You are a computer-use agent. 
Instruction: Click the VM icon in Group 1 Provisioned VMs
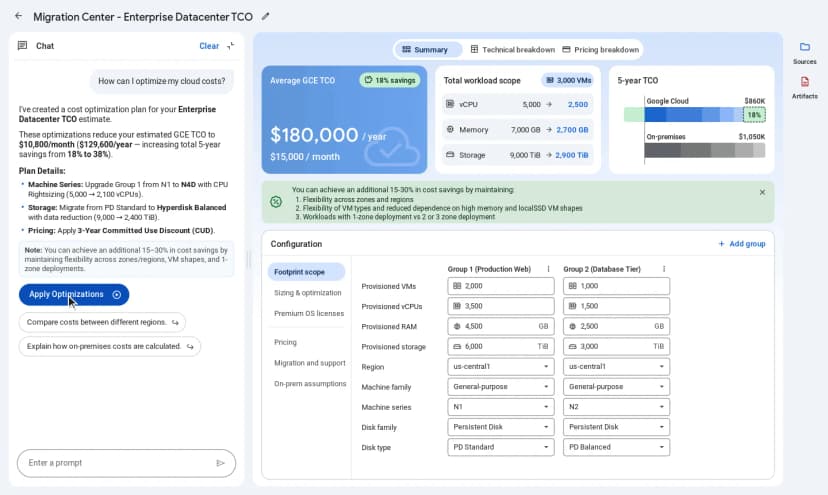457,286
